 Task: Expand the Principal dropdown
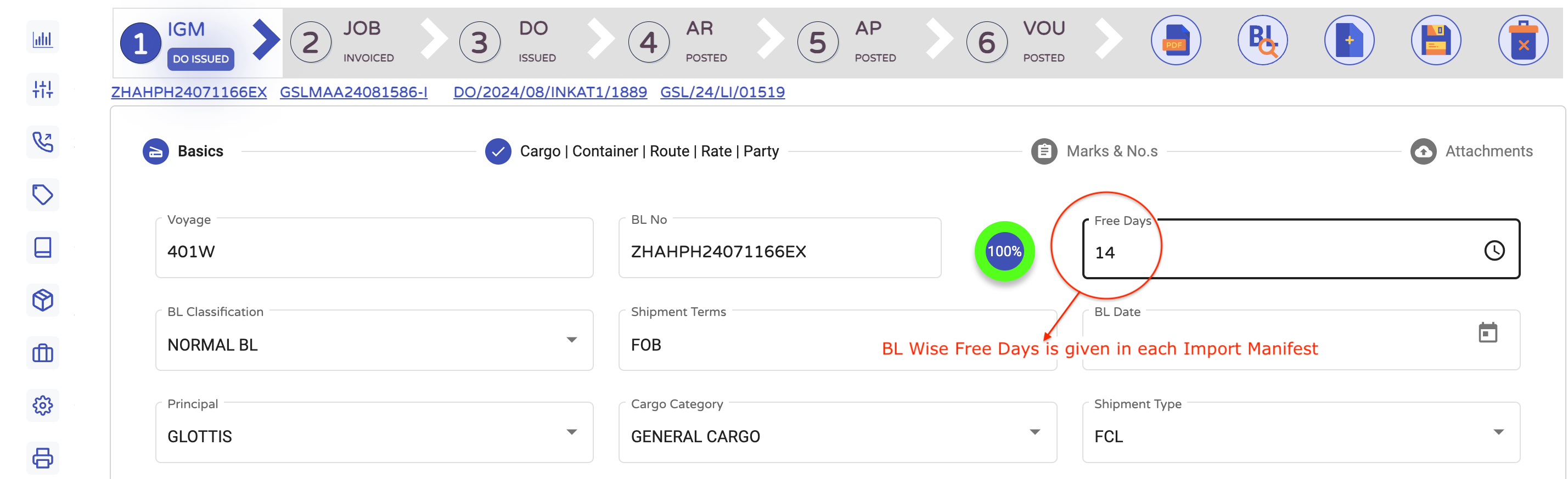click(x=571, y=432)
